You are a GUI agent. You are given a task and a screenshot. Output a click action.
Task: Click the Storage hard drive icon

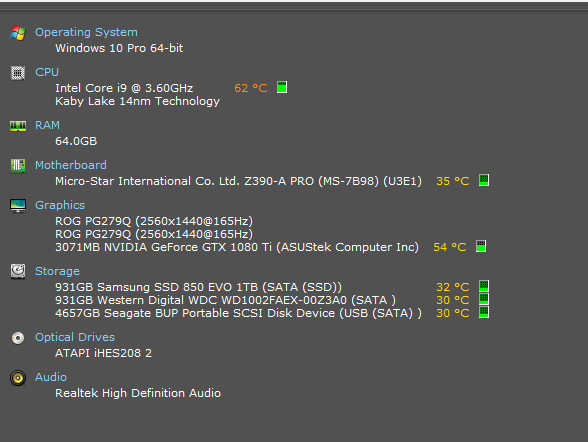tap(18, 271)
